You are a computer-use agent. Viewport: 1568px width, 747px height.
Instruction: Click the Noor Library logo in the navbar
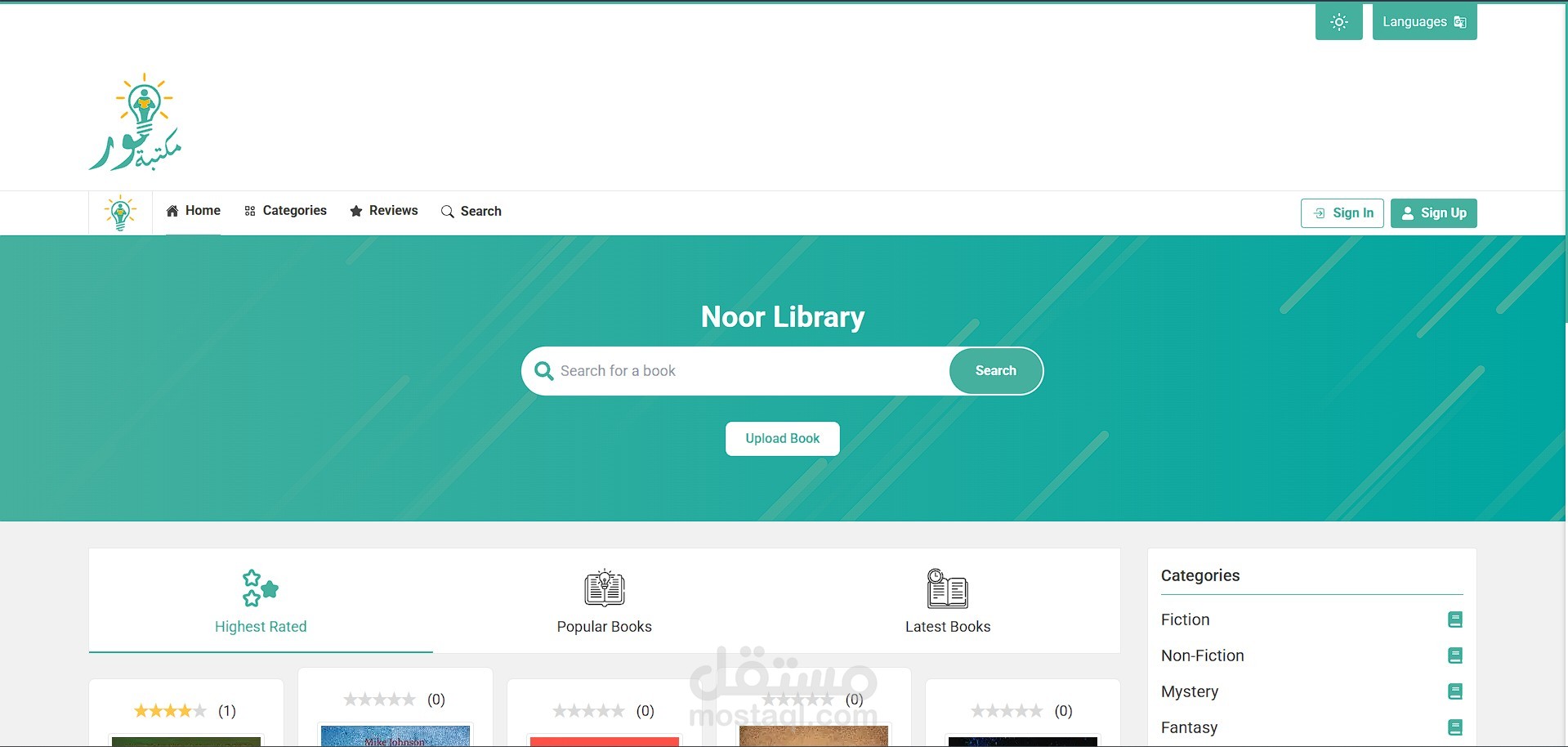pos(120,212)
